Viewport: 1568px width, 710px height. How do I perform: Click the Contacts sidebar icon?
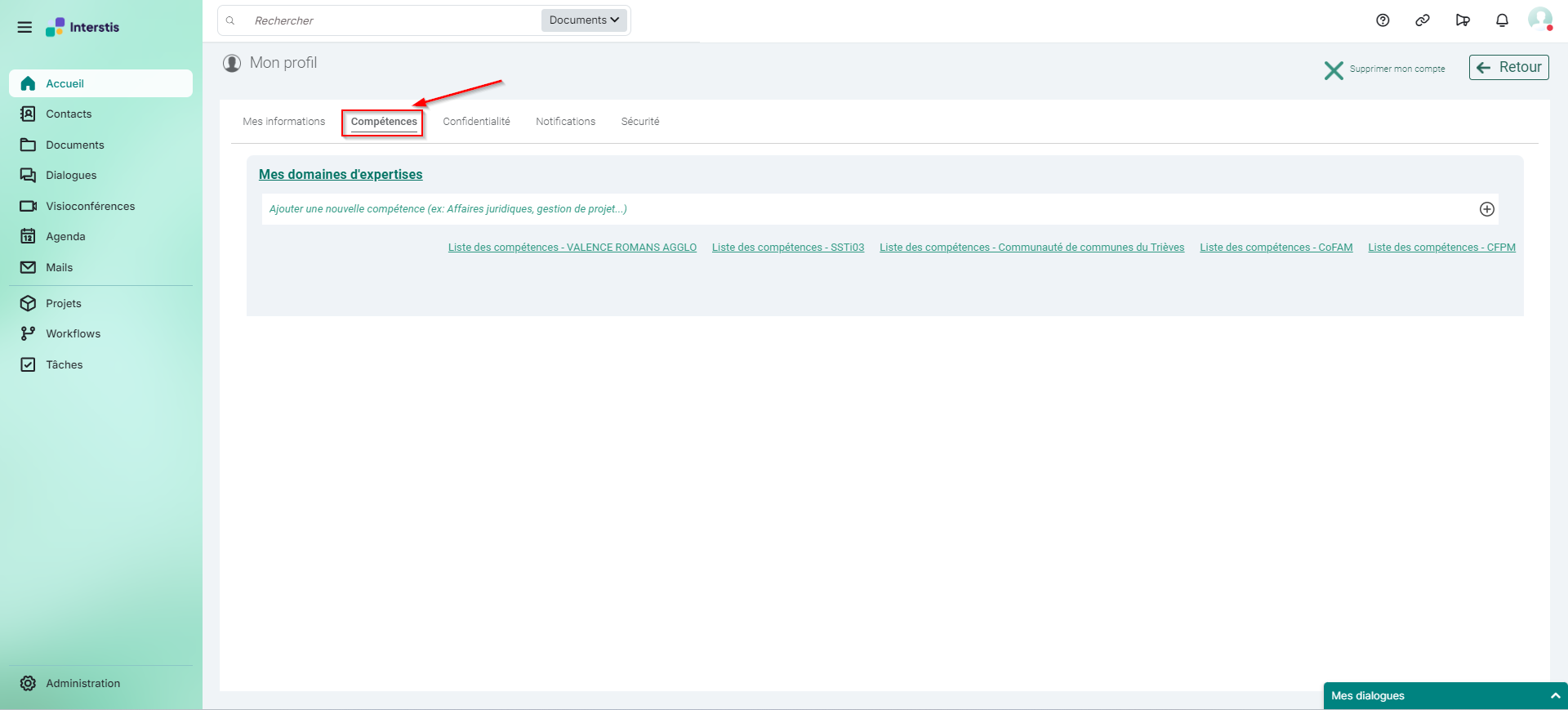(x=28, y=114)
